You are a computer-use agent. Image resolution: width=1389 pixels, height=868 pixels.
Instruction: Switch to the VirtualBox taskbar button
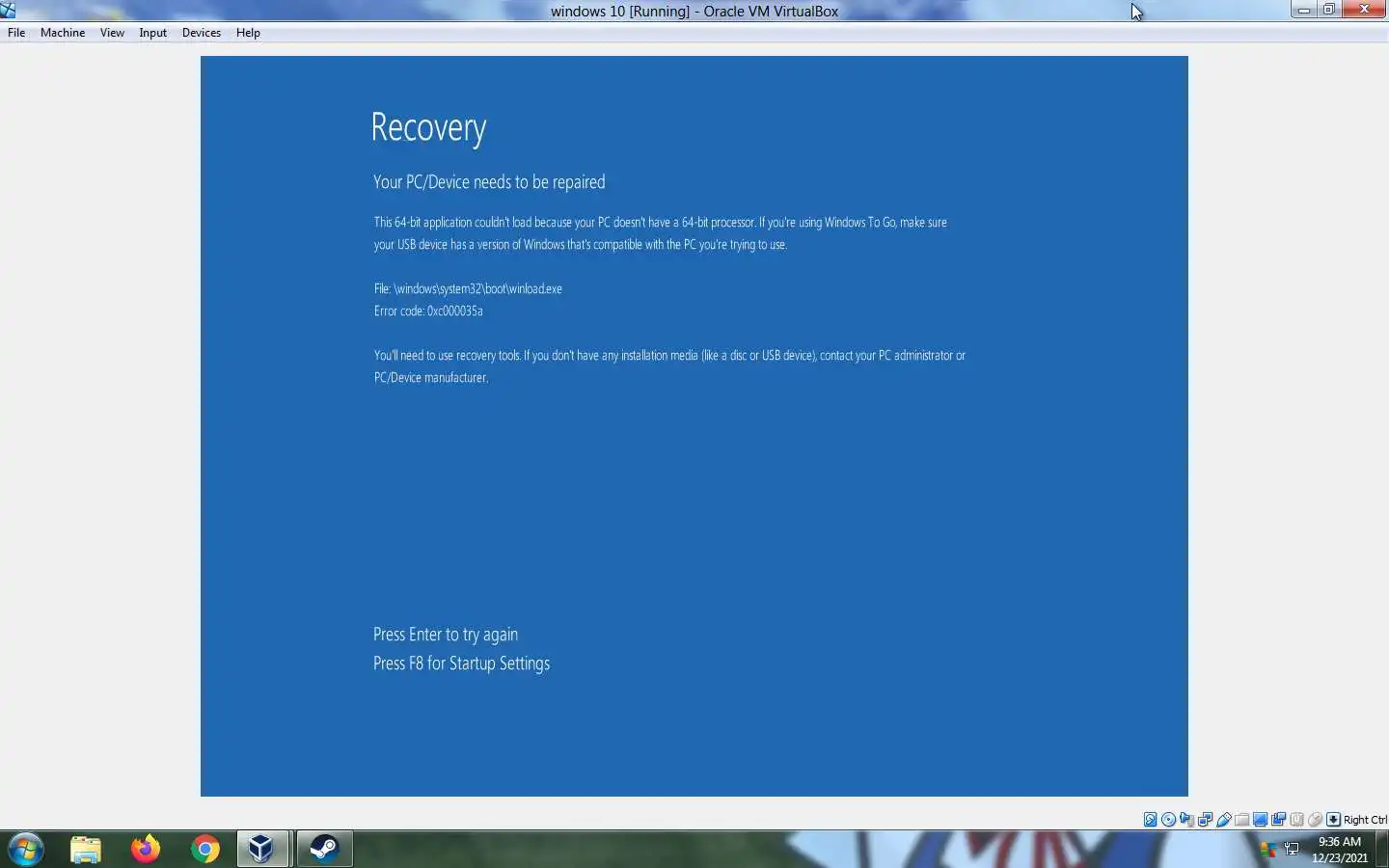[262, 849]
